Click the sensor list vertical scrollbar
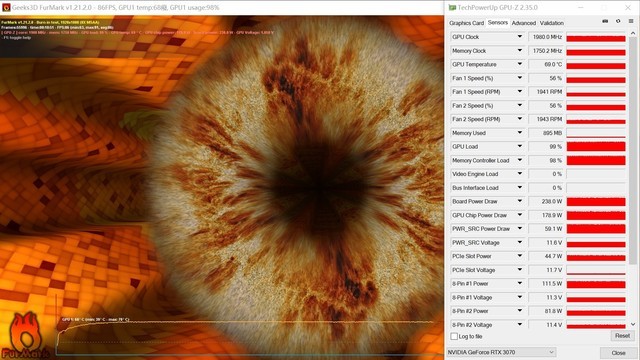The height and width of the screenshot is (360, 640). tap(633, 151)
